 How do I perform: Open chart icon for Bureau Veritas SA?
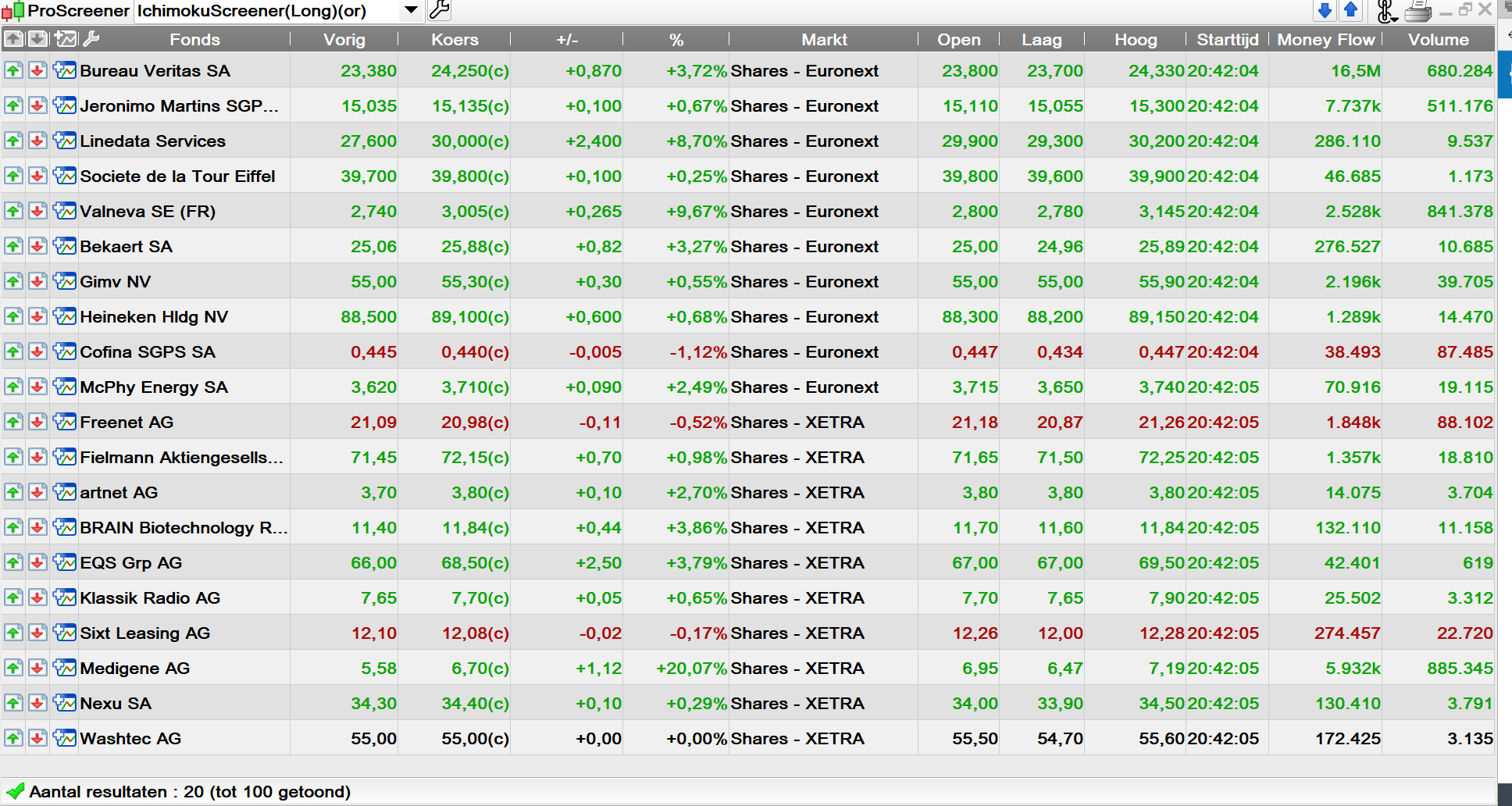point(65,70)
